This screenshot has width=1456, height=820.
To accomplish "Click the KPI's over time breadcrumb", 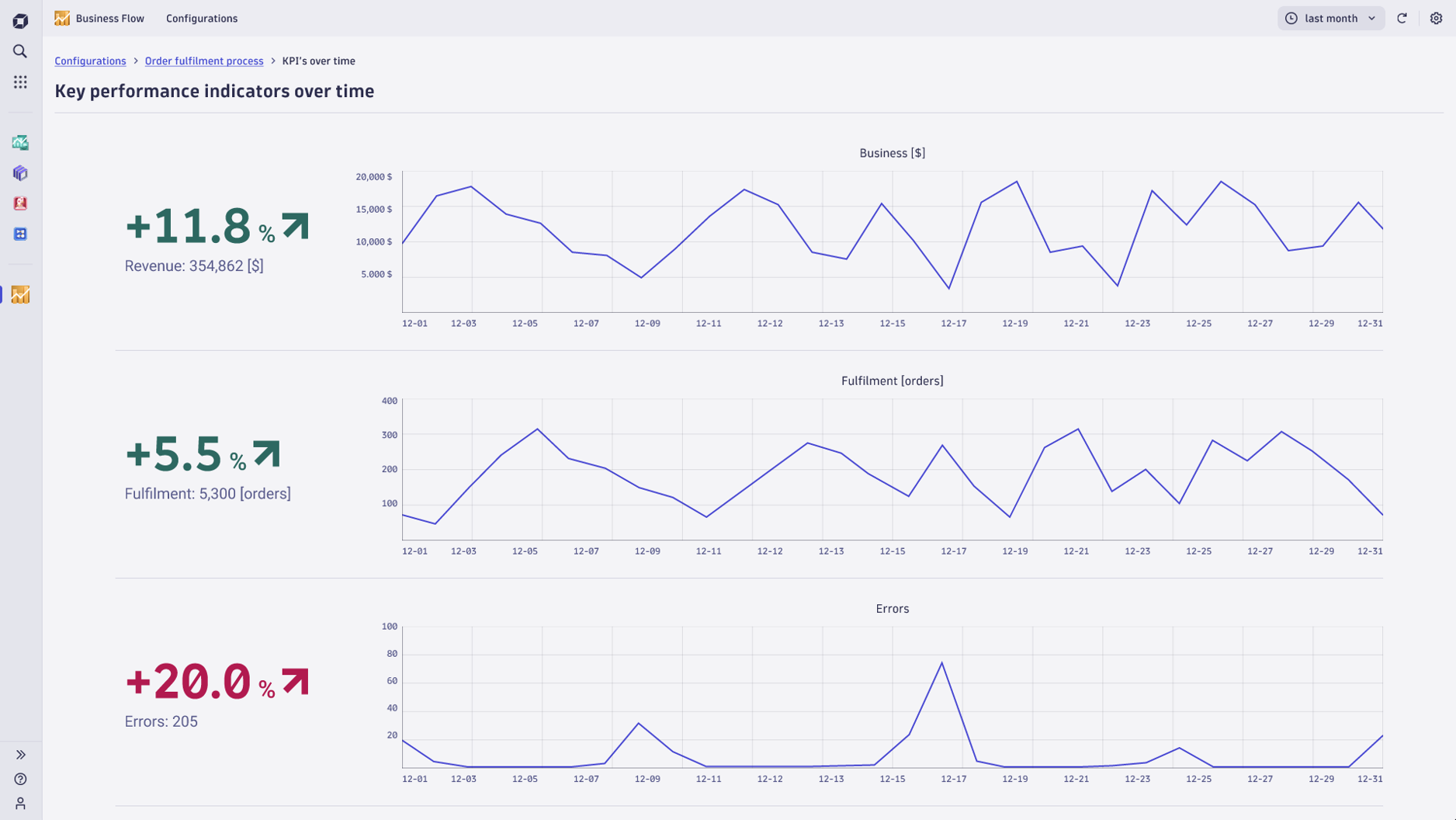I will (x=318, y=61).
